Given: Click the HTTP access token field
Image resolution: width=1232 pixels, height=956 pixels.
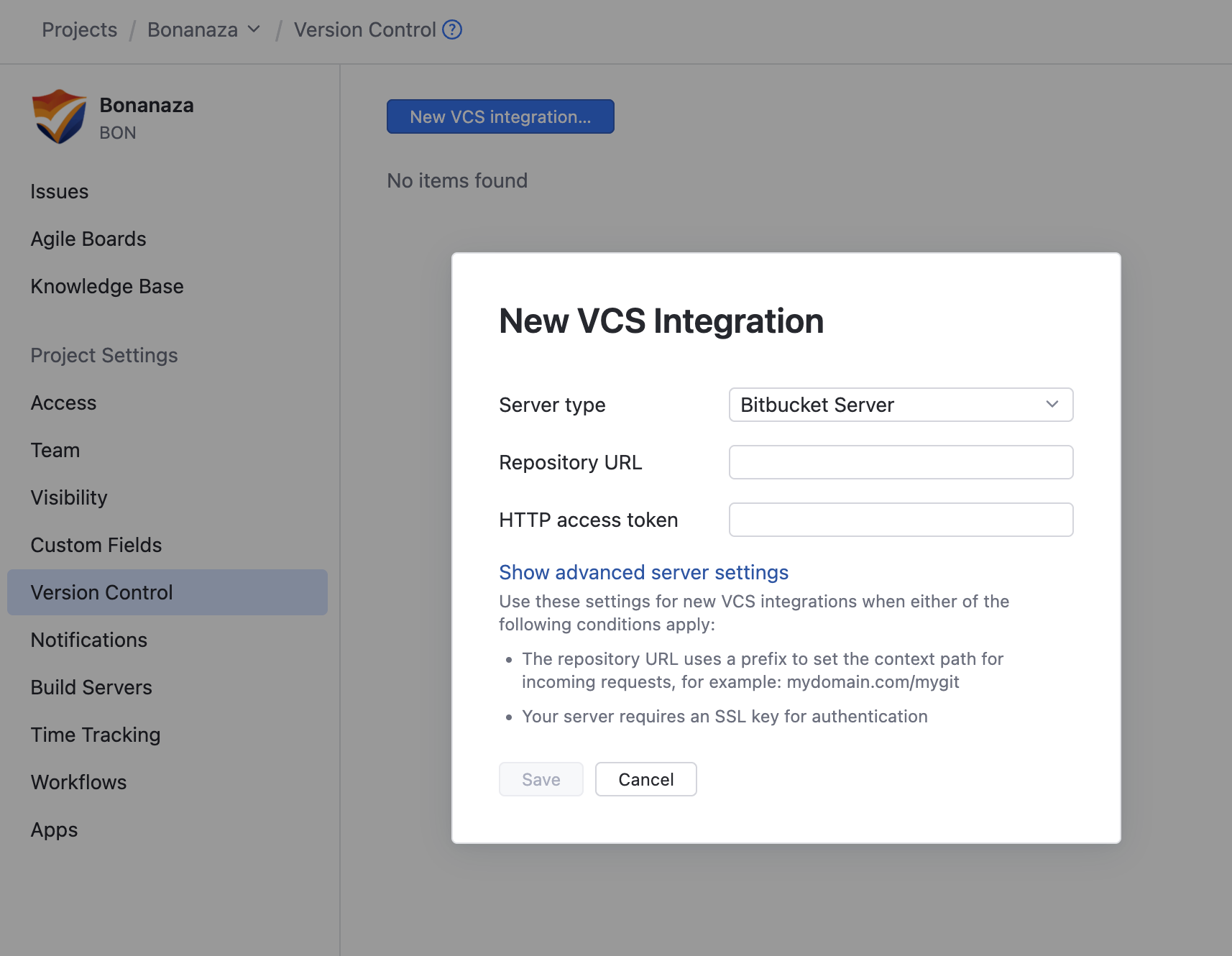Looking at the screenshot, I should point(900,519).
